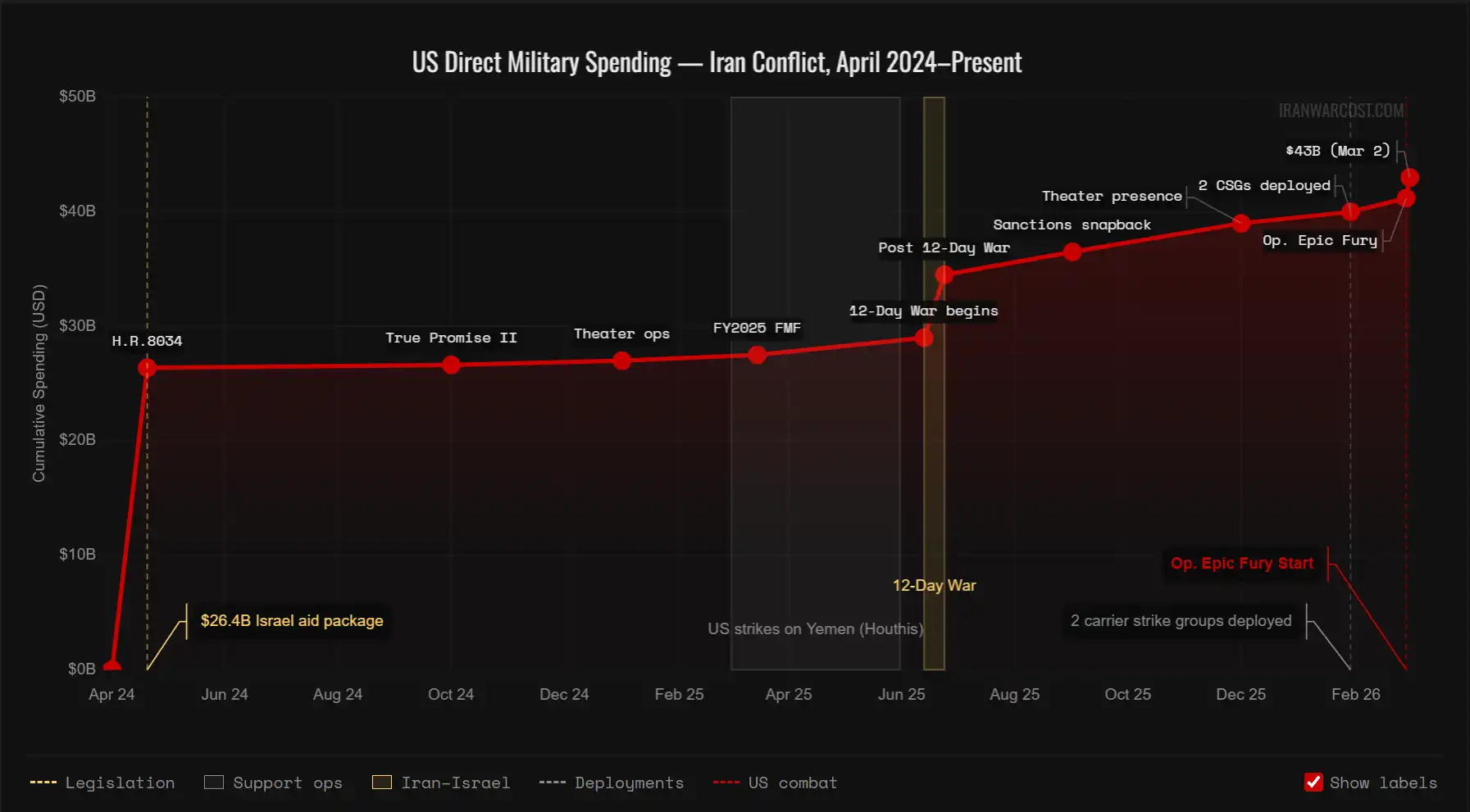
Task: Click the Theater presence data marker
Action: tap(1241, 223)
